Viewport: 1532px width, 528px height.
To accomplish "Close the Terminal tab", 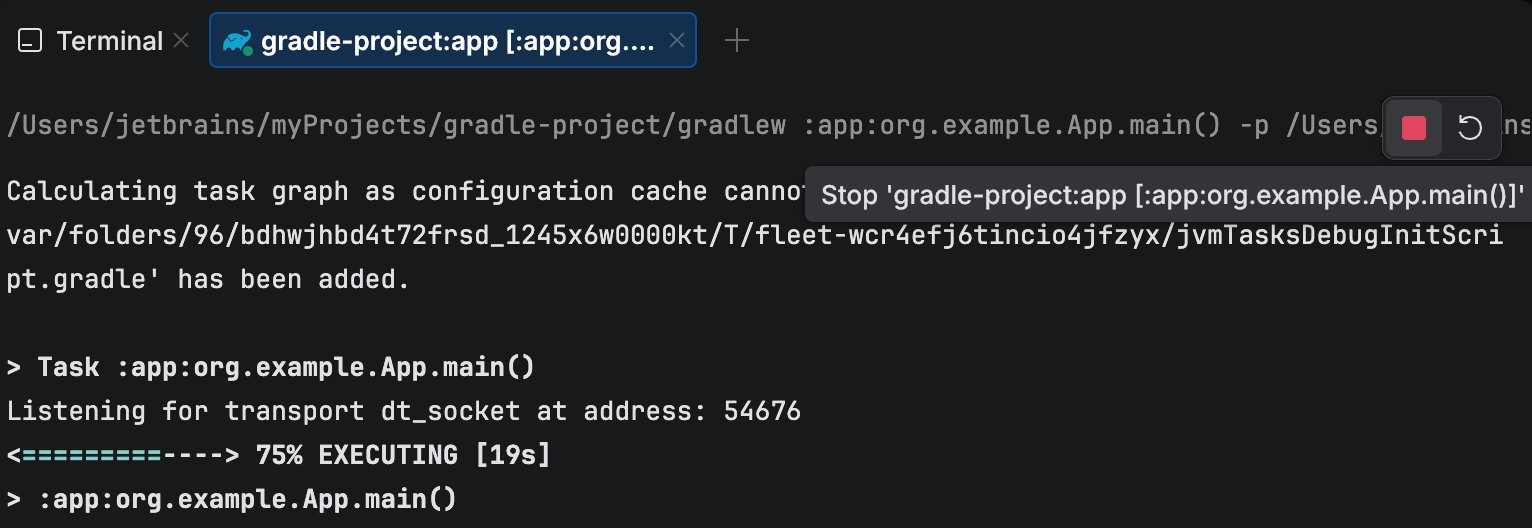I will click(x=181, y=41).
